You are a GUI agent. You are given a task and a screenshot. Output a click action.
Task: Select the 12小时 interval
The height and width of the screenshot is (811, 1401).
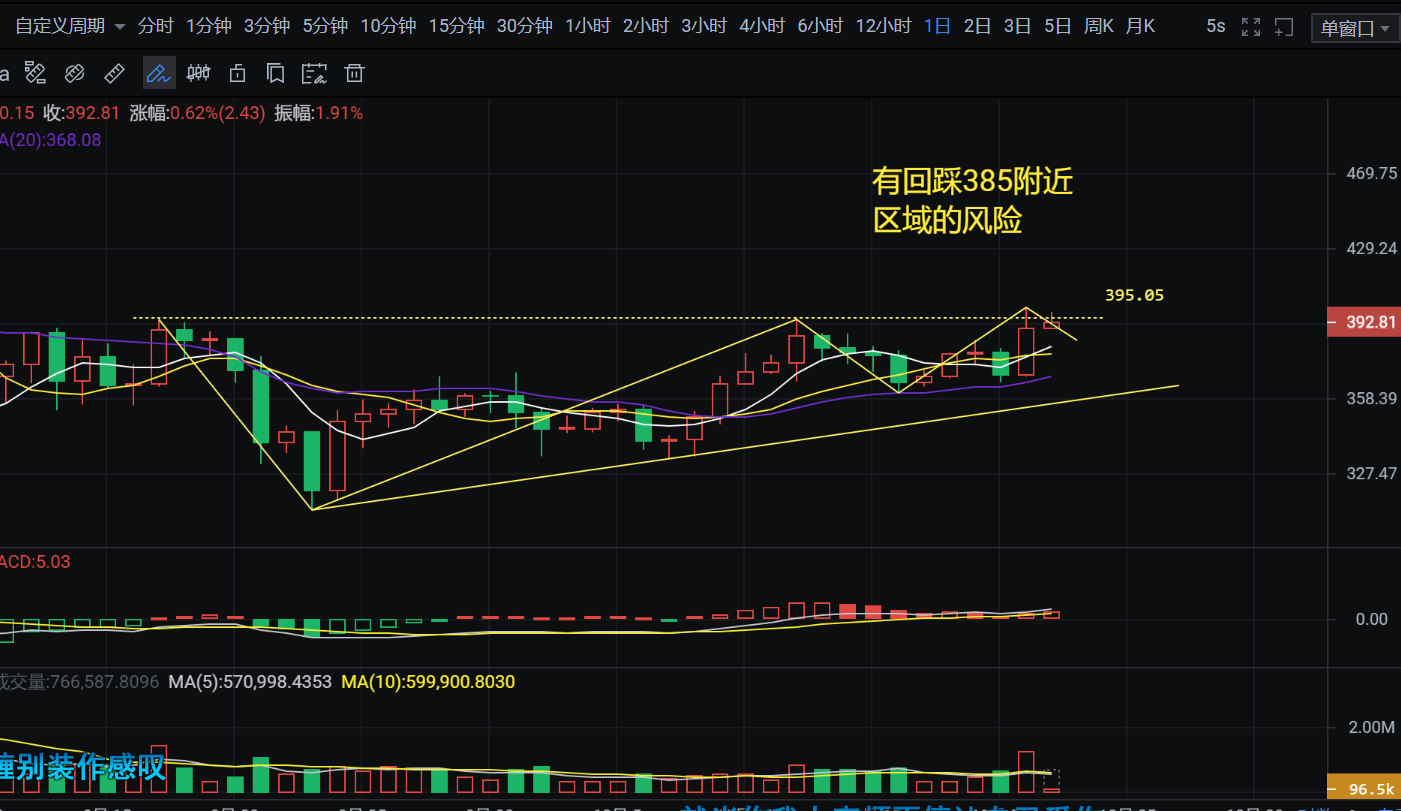pos(883,27)
